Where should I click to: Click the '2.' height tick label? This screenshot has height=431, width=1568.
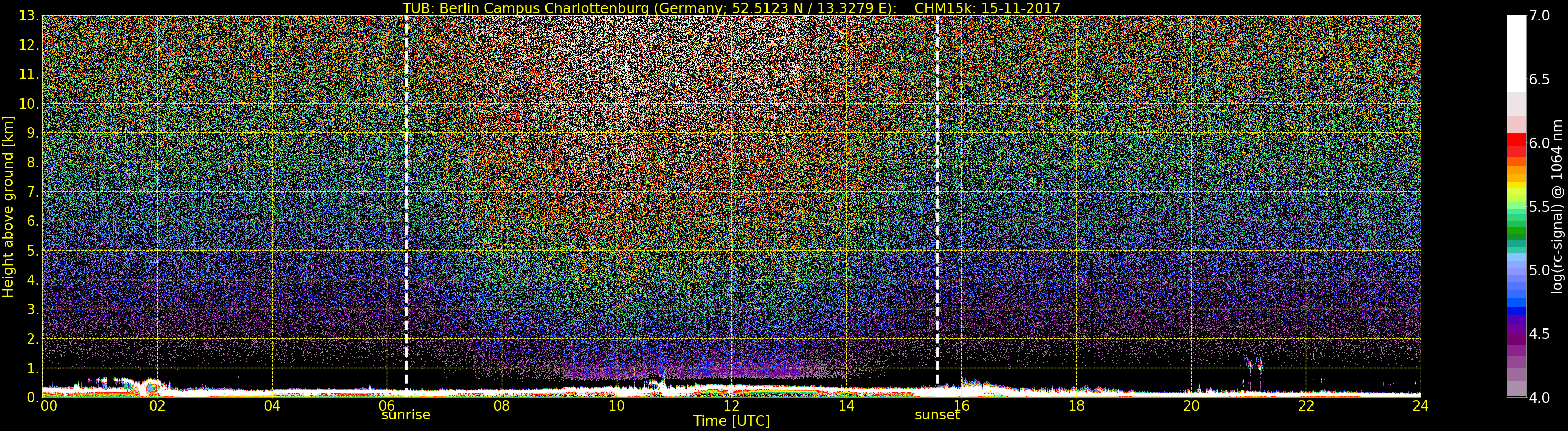click(33, 338)
